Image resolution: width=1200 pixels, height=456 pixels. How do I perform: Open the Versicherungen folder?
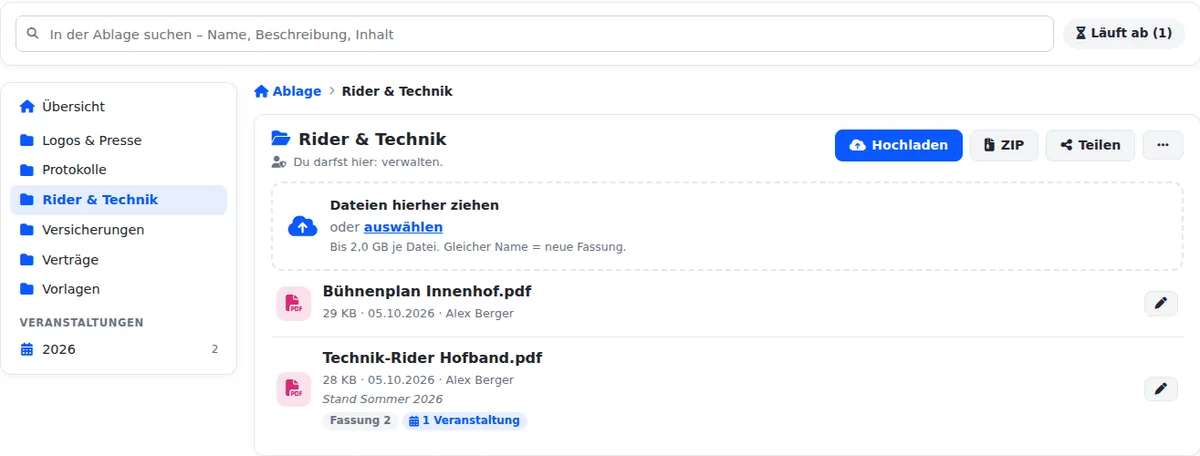click(119, 229)
